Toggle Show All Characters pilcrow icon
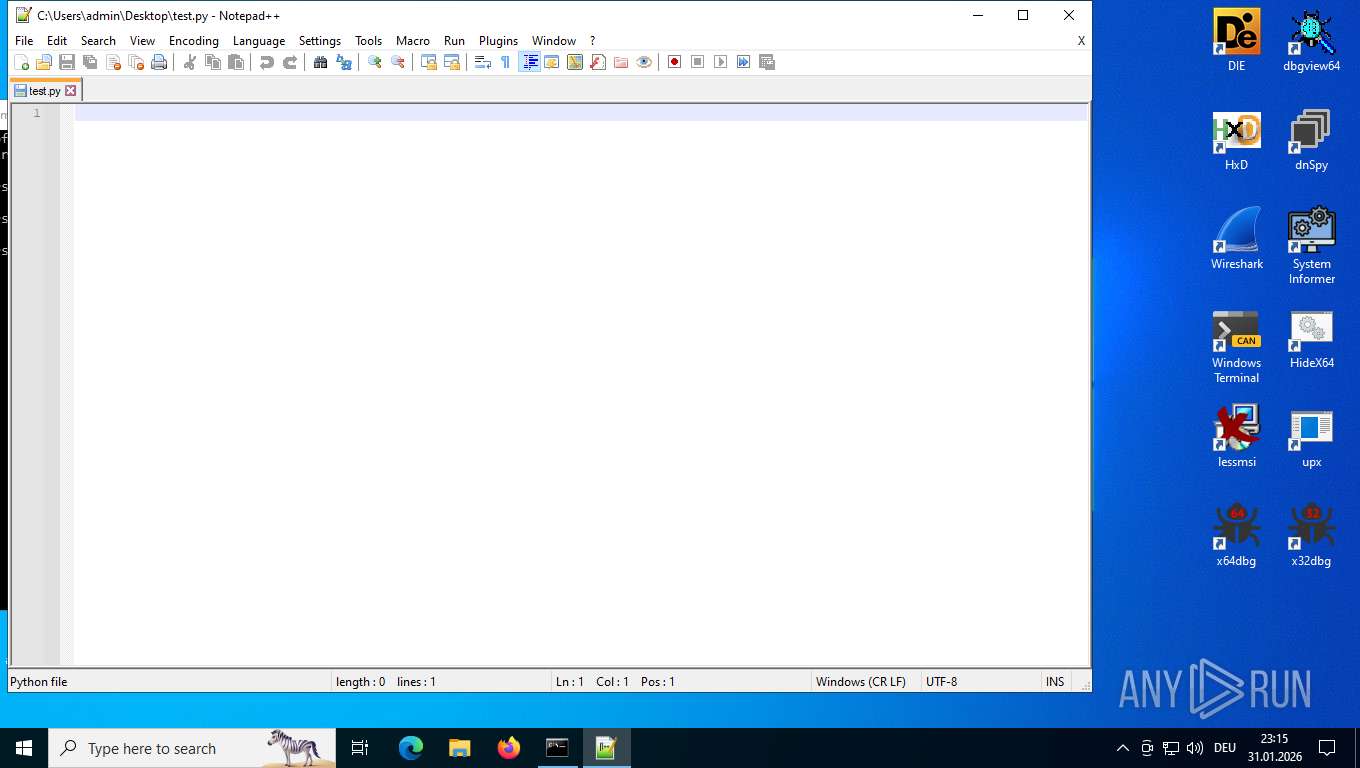 (506, 62)
